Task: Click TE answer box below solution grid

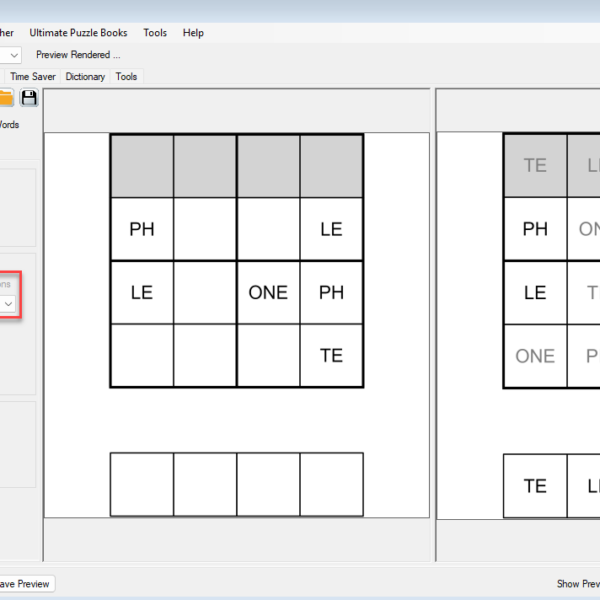Action: coord(535,486)
